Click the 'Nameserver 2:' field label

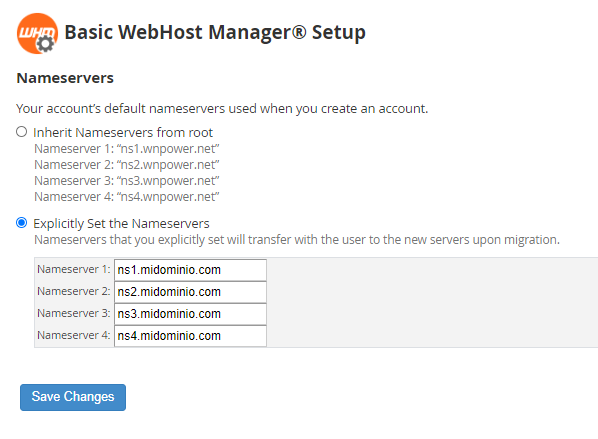(x=74, y=291)
